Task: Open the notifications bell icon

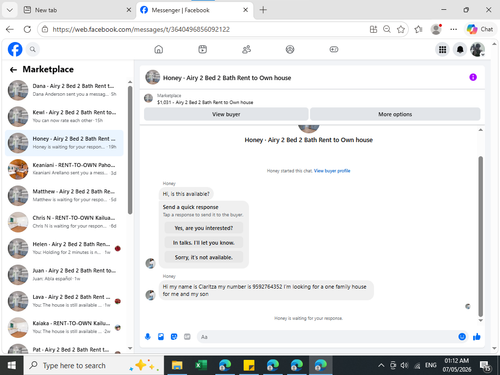Action: (x=460, y=50)
